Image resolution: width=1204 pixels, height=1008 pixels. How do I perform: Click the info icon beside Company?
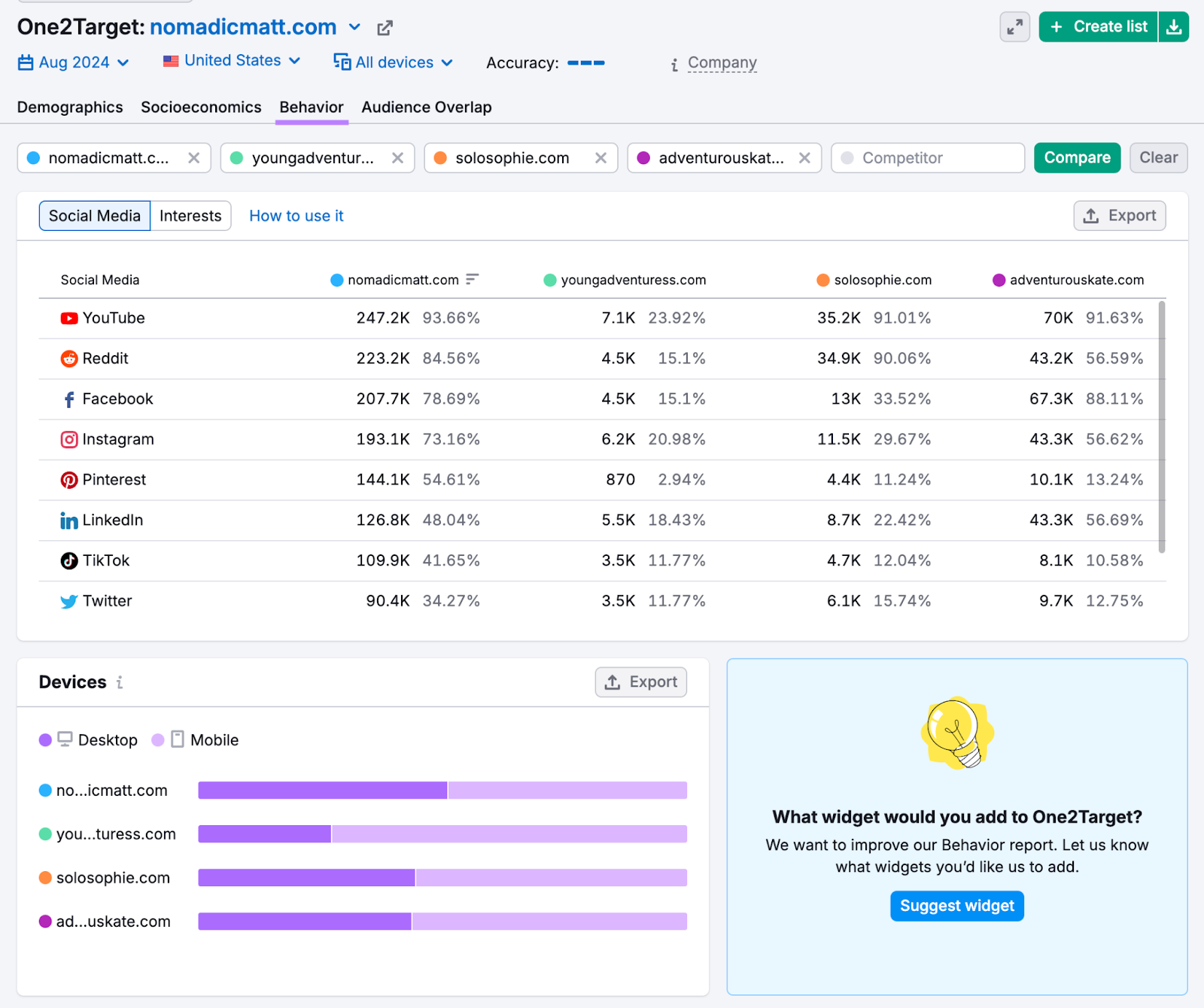[675, 65]
